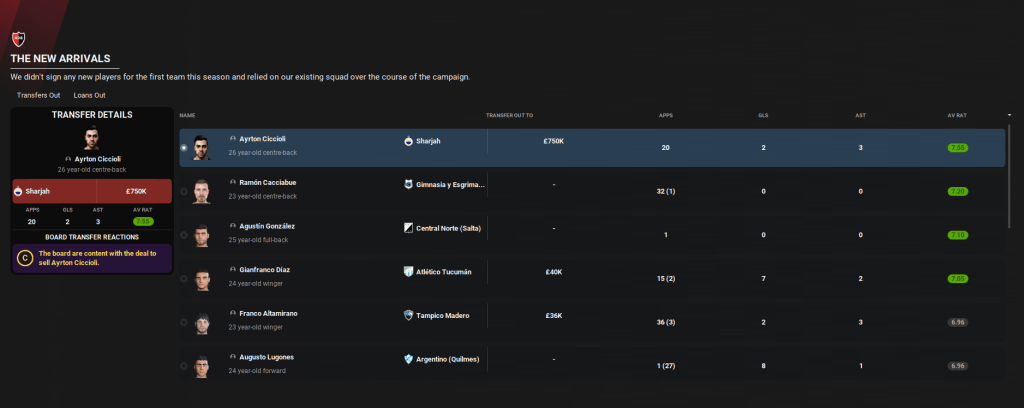Click Ayrton Ciccioli portrait in Transfer Details
Image resolution: width=1024 pixels, height=408 pixels.
coord(92,139)
